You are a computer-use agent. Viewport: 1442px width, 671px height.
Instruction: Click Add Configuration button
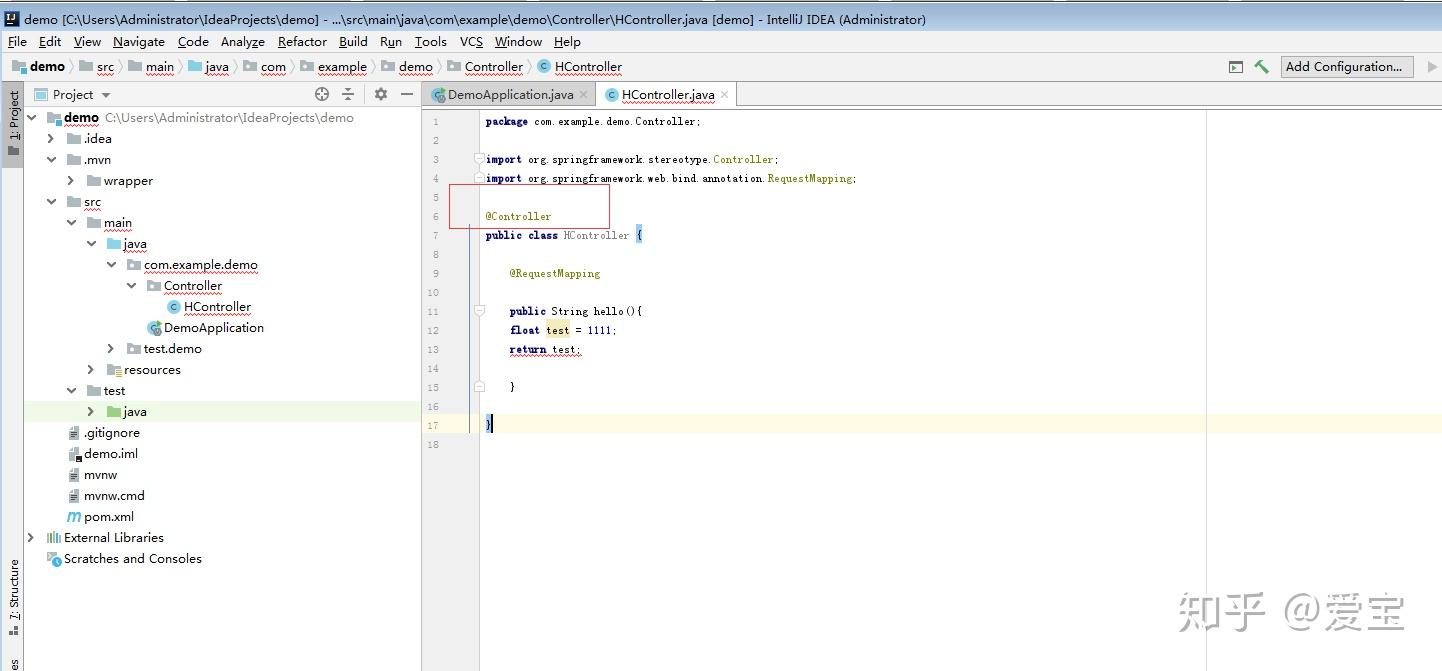click(x=1347, y=67)
